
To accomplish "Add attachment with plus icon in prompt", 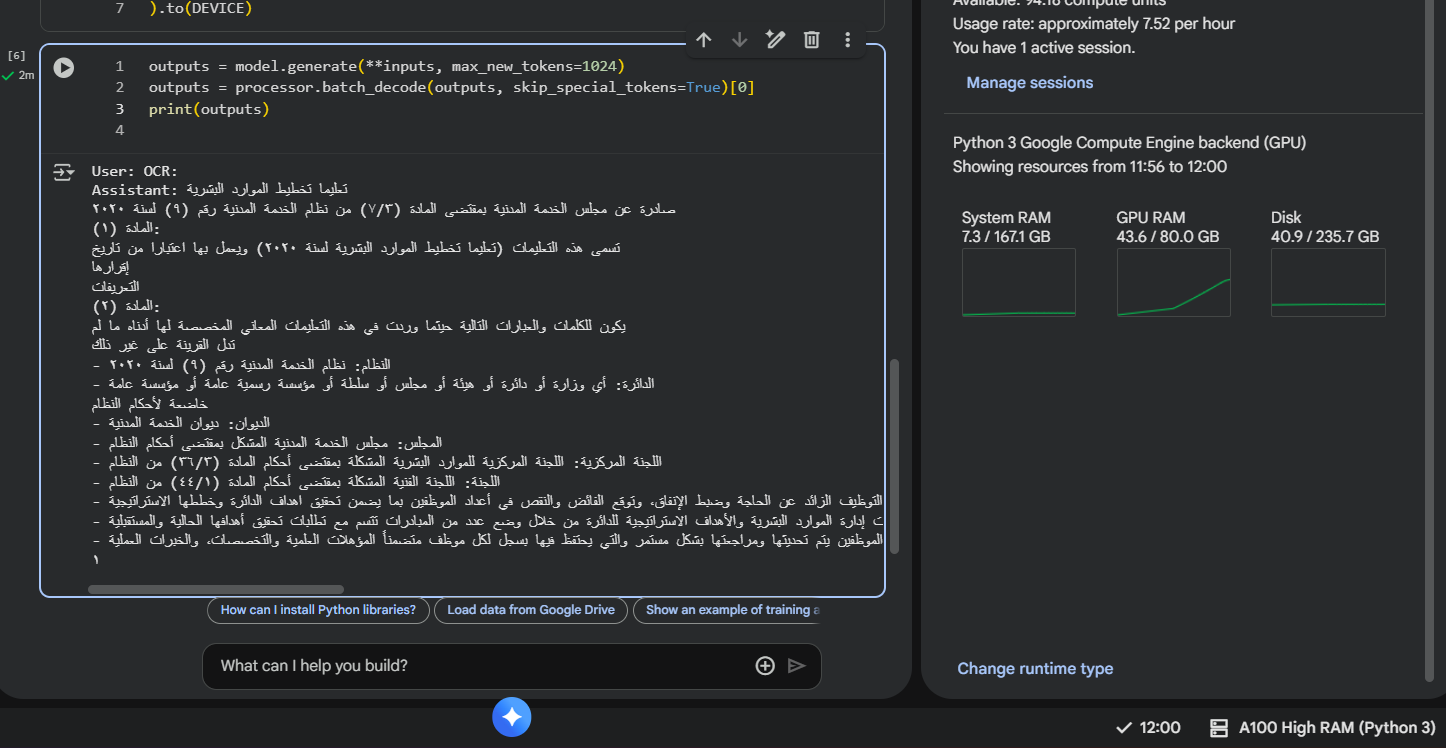I will (764, 666).
